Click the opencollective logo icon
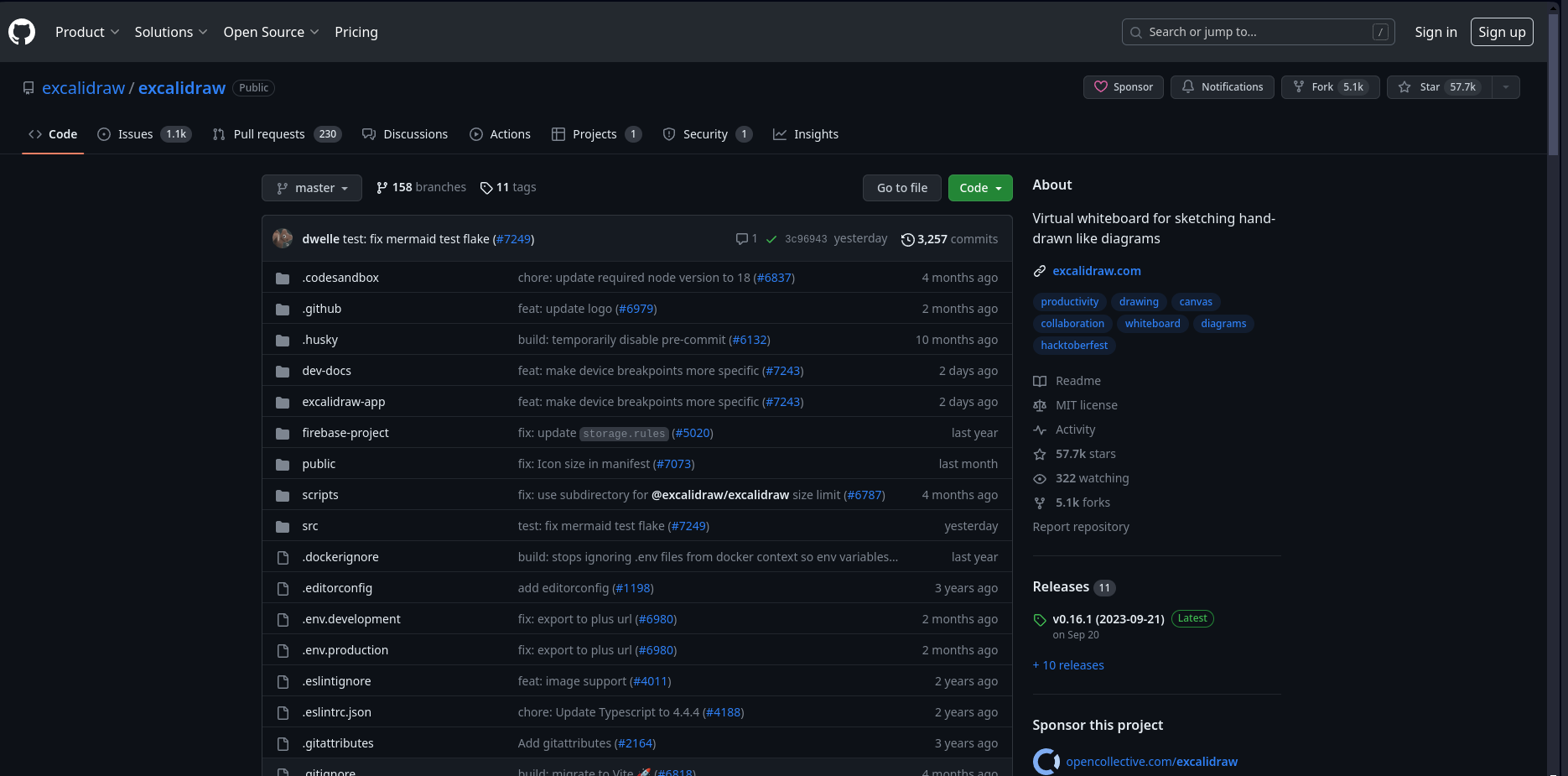The width and height of the screenshot is (1568, 776). (x=1046, y=762)
